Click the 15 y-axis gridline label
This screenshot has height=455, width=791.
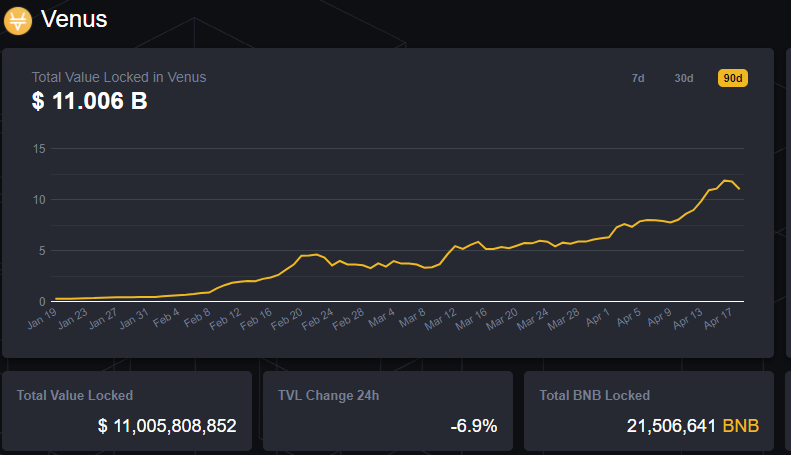[40, 149]
